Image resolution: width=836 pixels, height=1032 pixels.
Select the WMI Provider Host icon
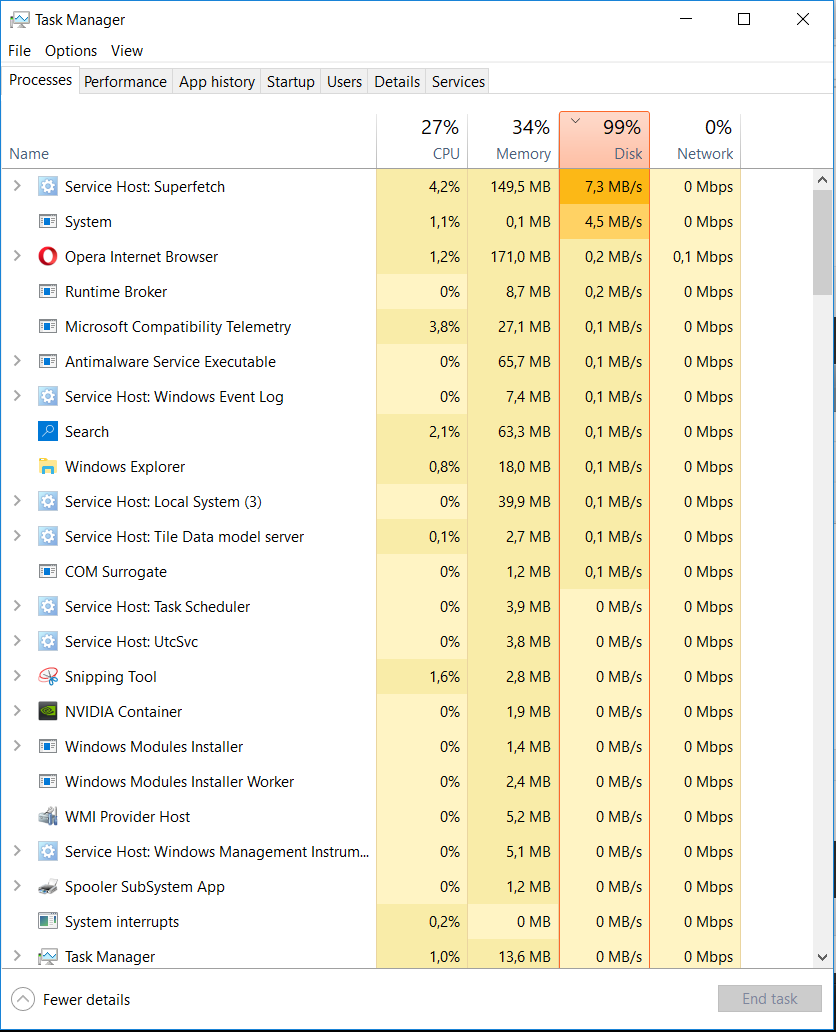point(48,817)
